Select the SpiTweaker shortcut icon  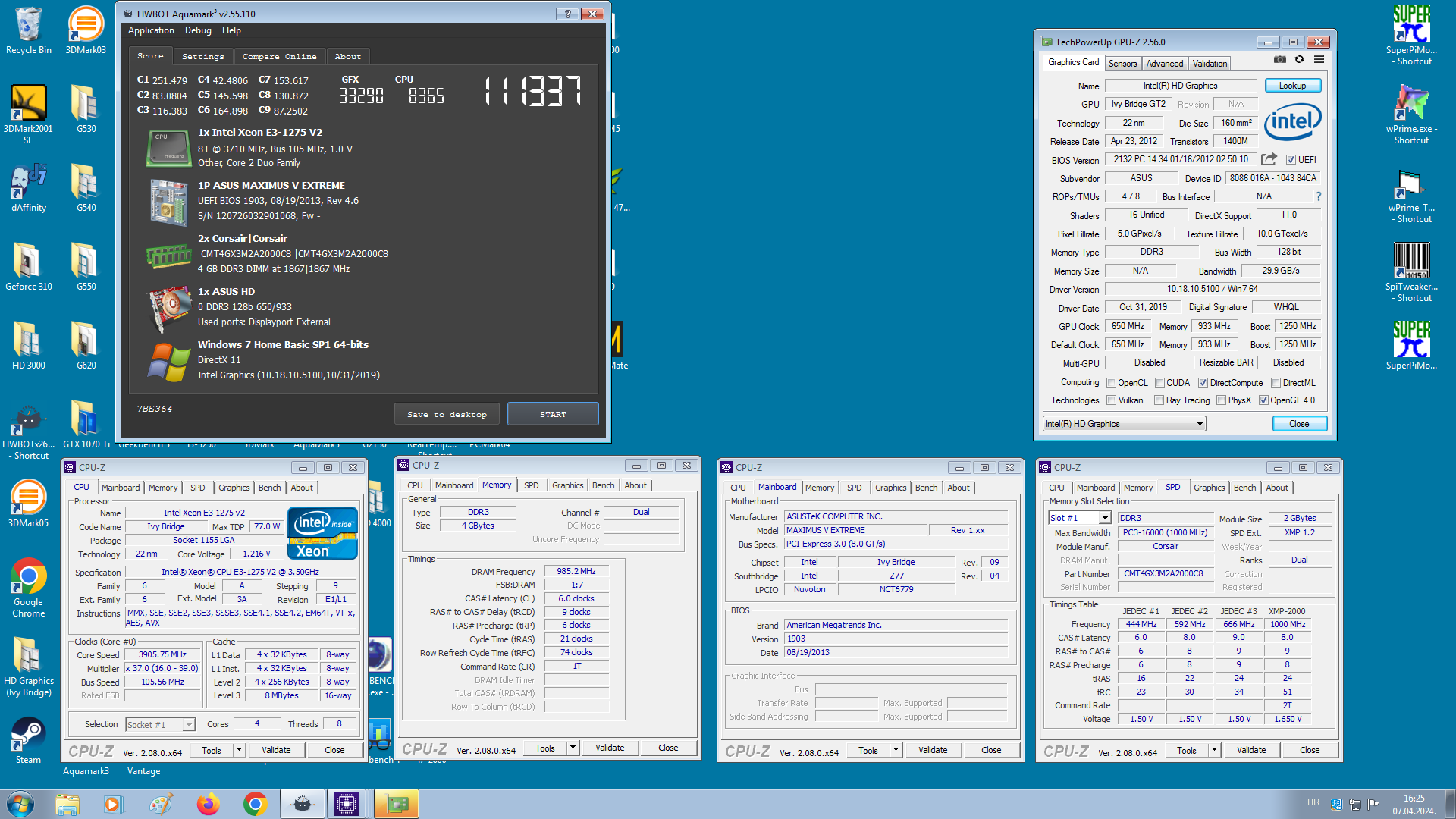tap(1411, 271)
